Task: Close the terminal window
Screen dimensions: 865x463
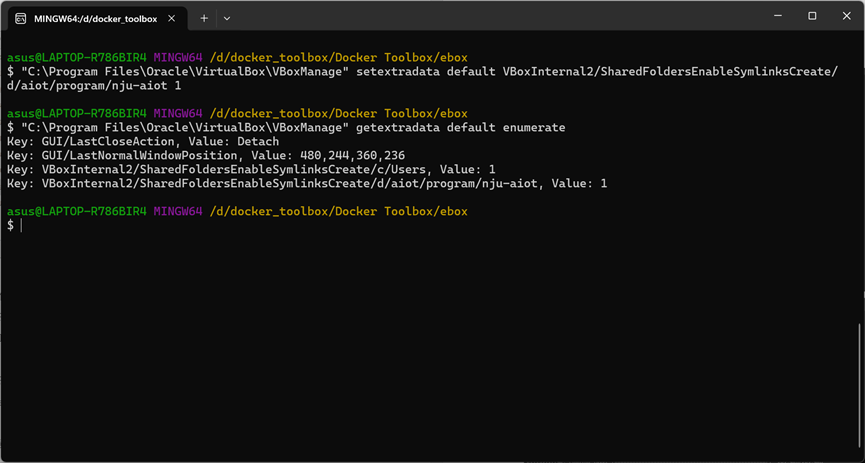Action: (x=846, y=16)
